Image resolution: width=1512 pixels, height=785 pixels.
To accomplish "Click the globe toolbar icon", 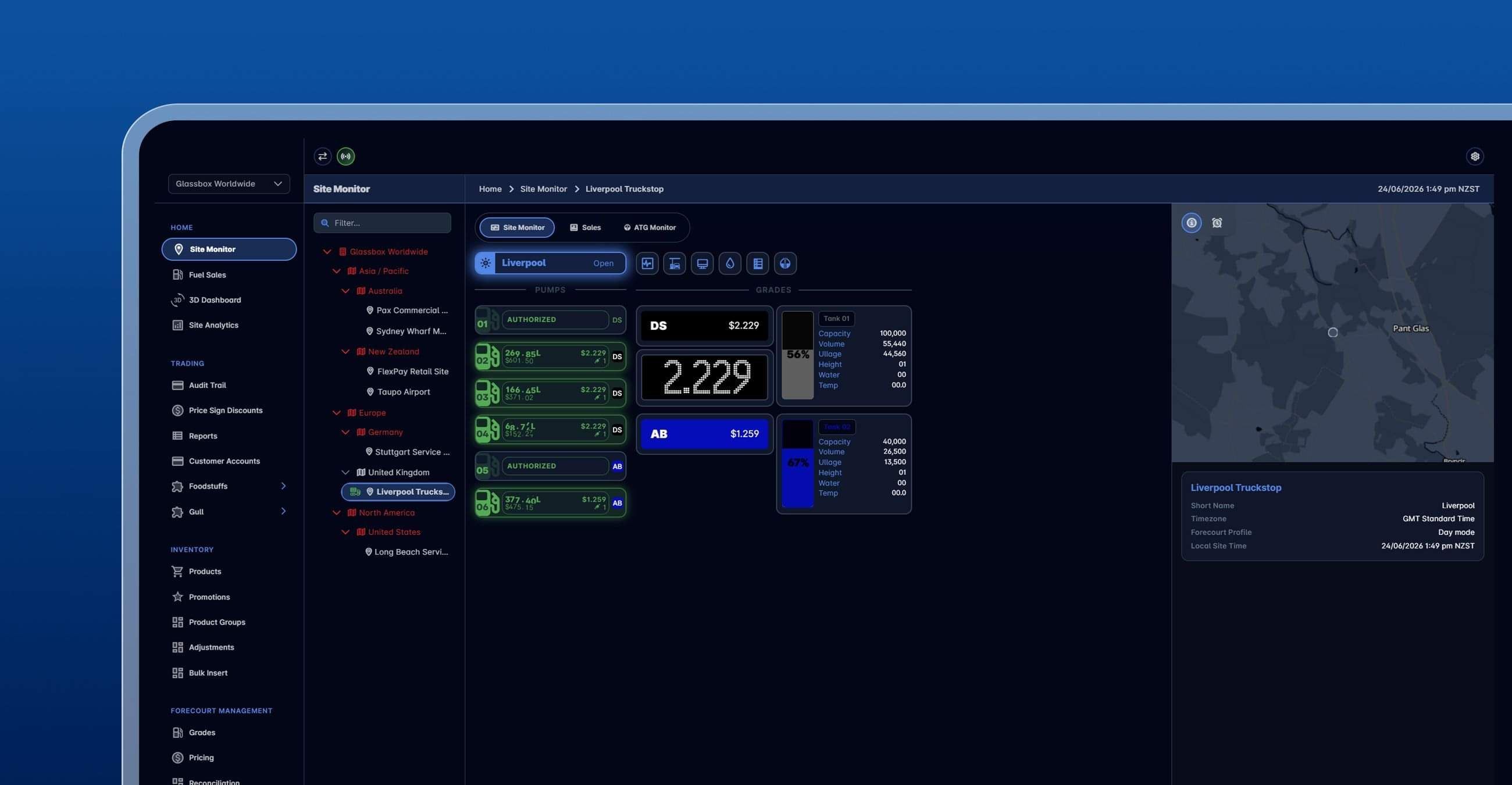I will (x=785, y=263).
